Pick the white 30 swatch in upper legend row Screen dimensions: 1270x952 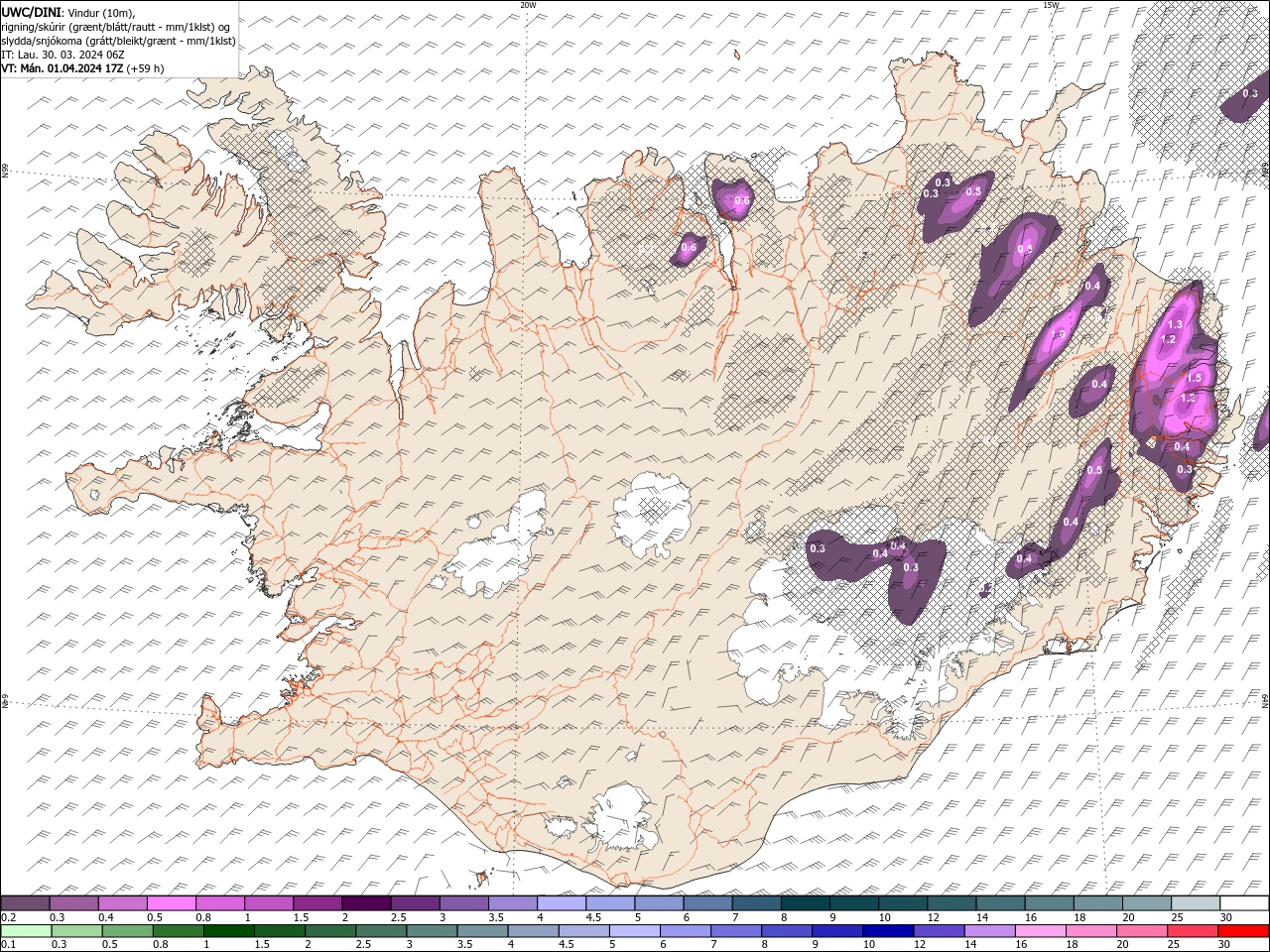[x=1243, y=903]
